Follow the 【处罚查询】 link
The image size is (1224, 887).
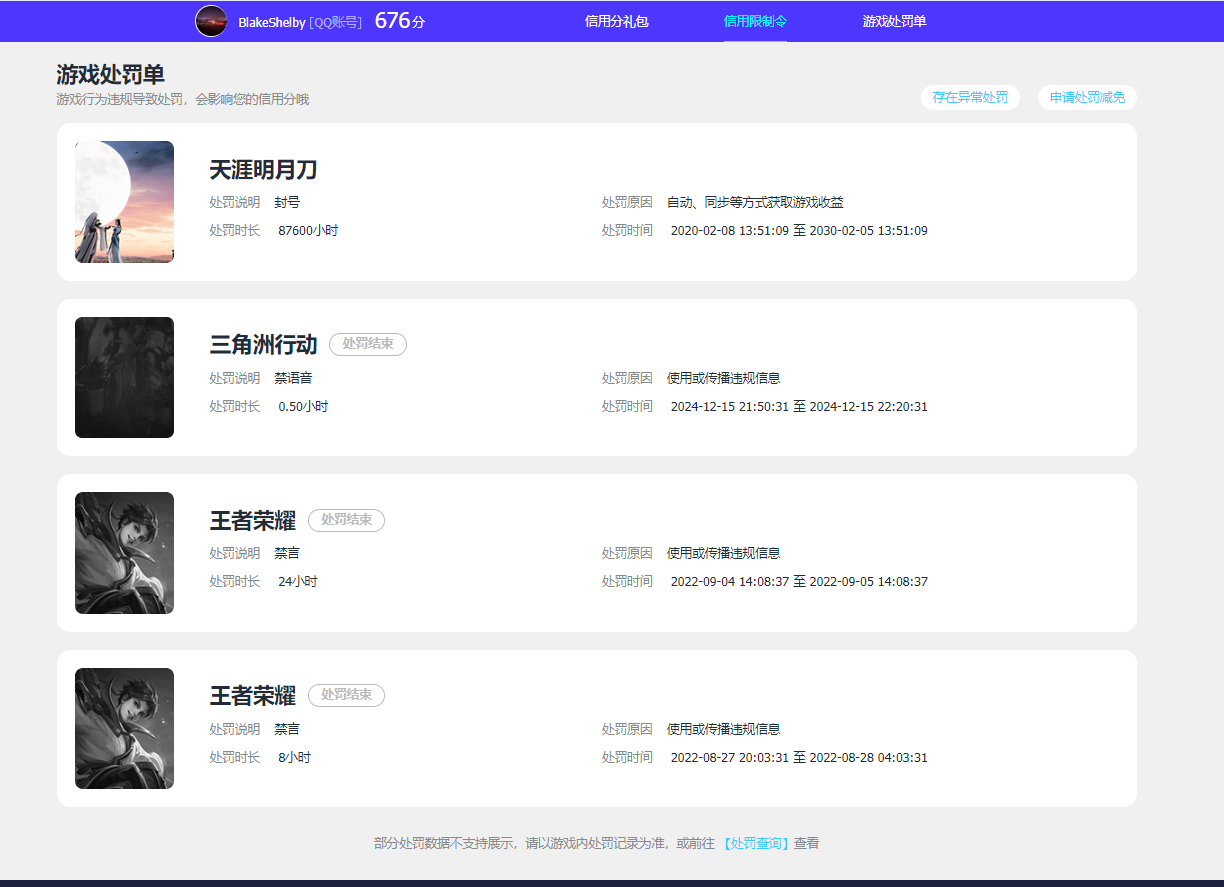click(x=757, y=843)
